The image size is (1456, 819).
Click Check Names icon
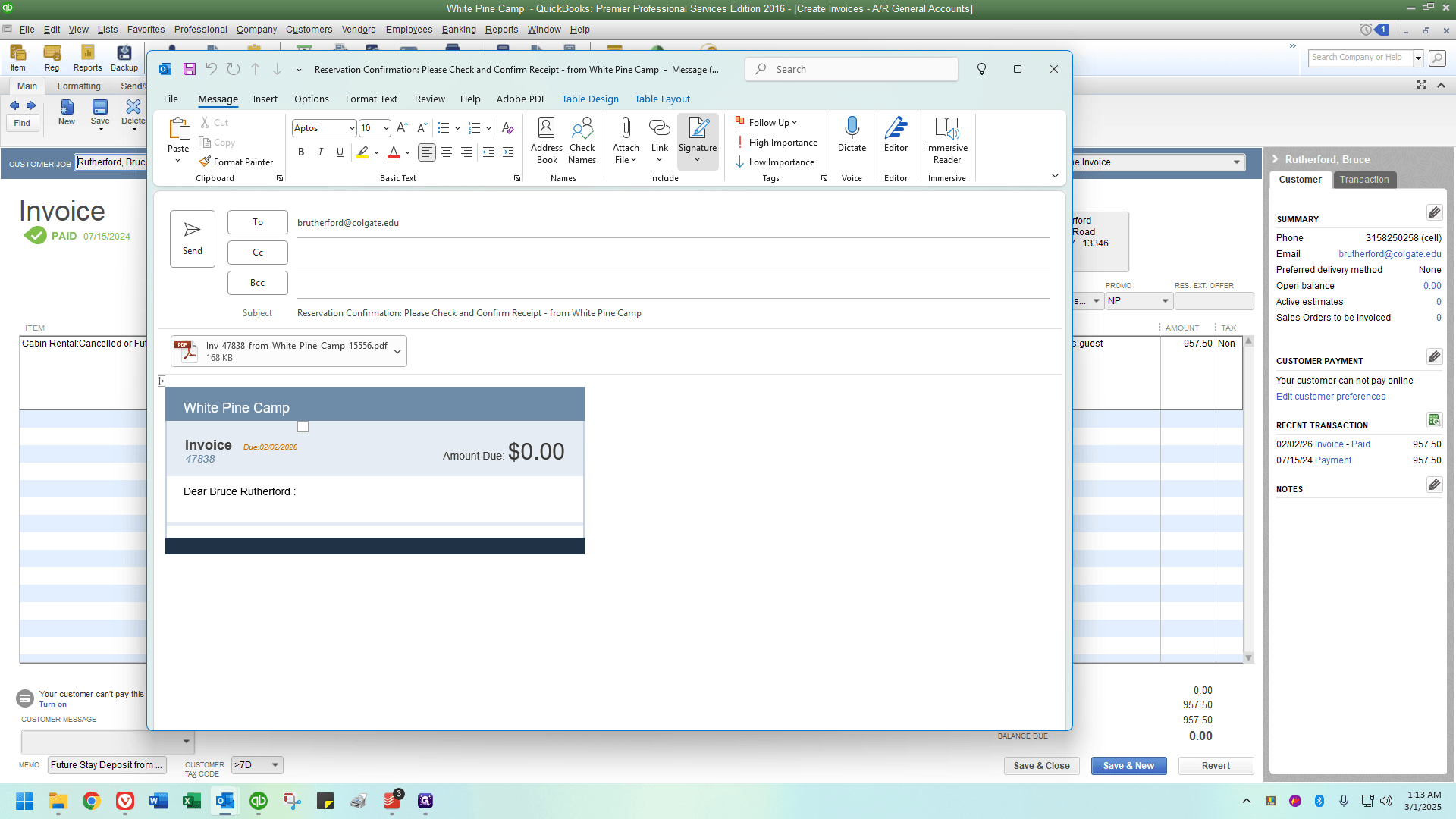pos(582,141)
